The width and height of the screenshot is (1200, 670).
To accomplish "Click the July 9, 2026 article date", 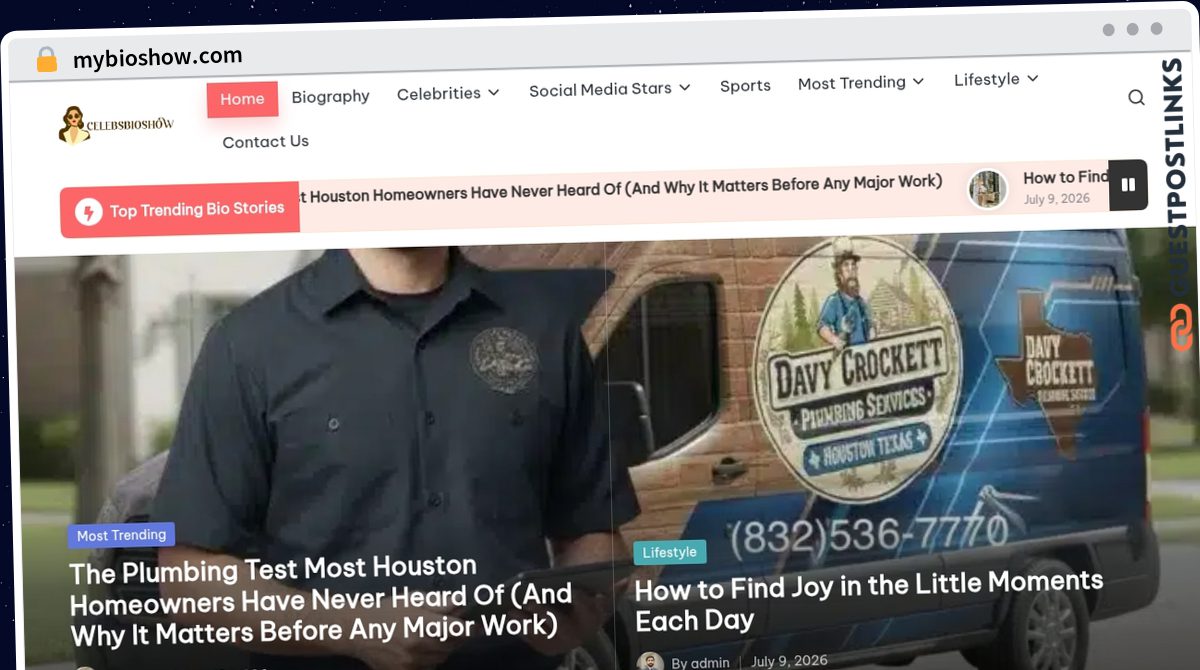I will (x=789, y=661).
